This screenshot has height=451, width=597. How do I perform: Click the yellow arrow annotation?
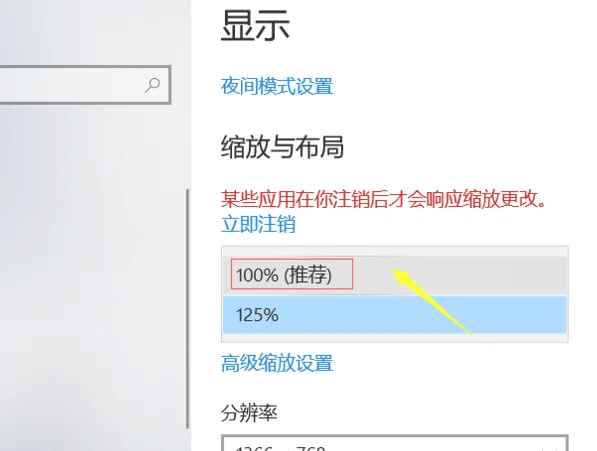pyautogui.click(x=433, y=302)
